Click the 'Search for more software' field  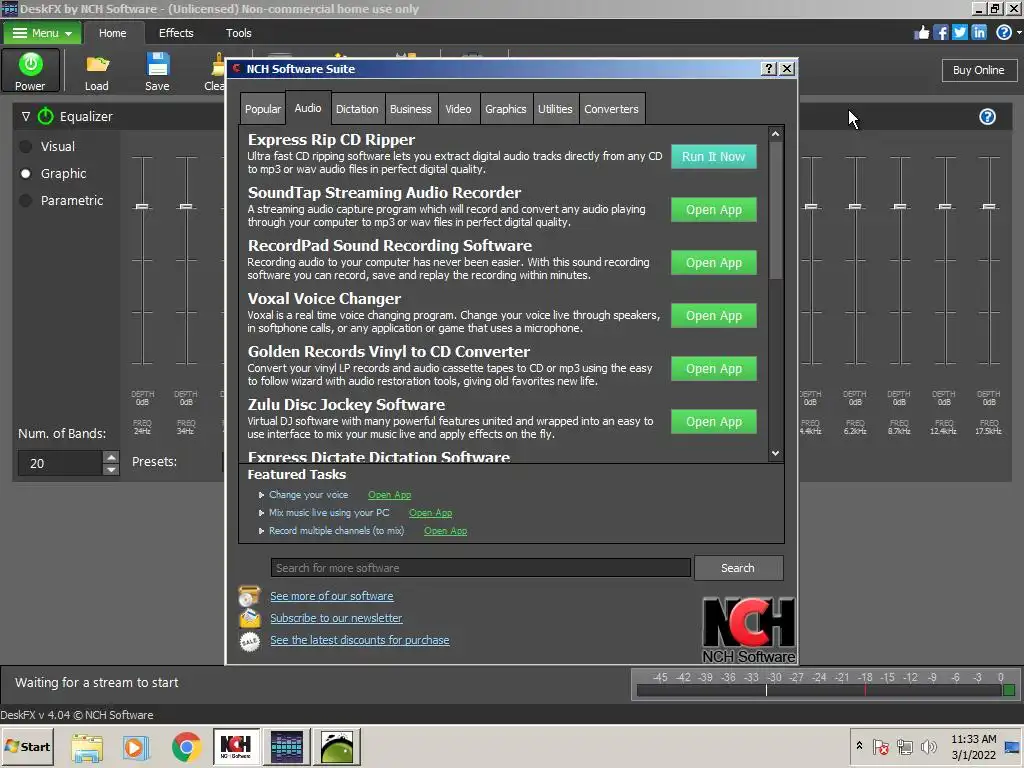pos(481,568)
